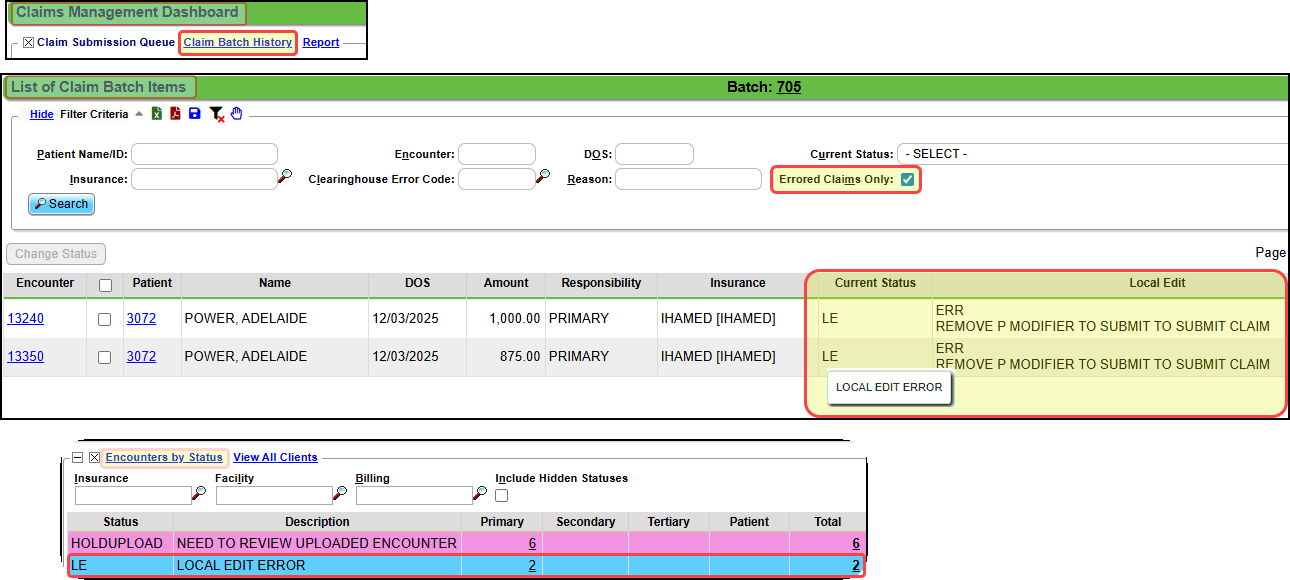Open the Report tab

(x=321, y=42)
